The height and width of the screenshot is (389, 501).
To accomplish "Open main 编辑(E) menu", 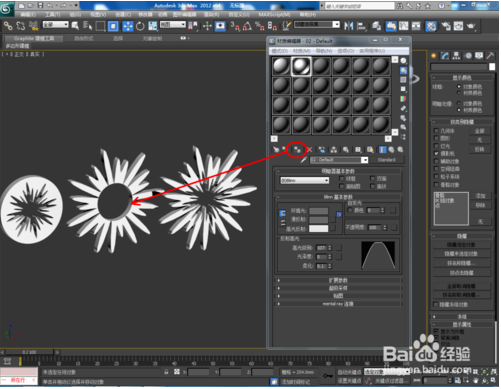I will (x=28, y=14).
